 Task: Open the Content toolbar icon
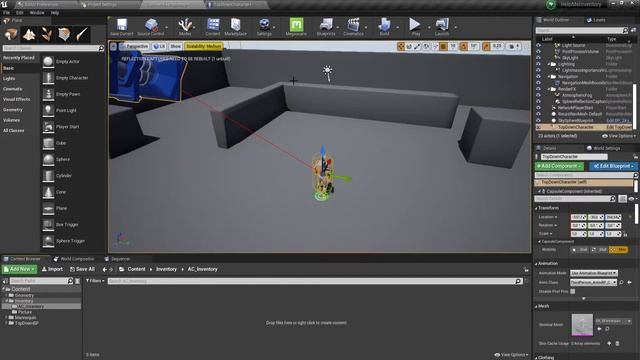click(x=213, y=25)
